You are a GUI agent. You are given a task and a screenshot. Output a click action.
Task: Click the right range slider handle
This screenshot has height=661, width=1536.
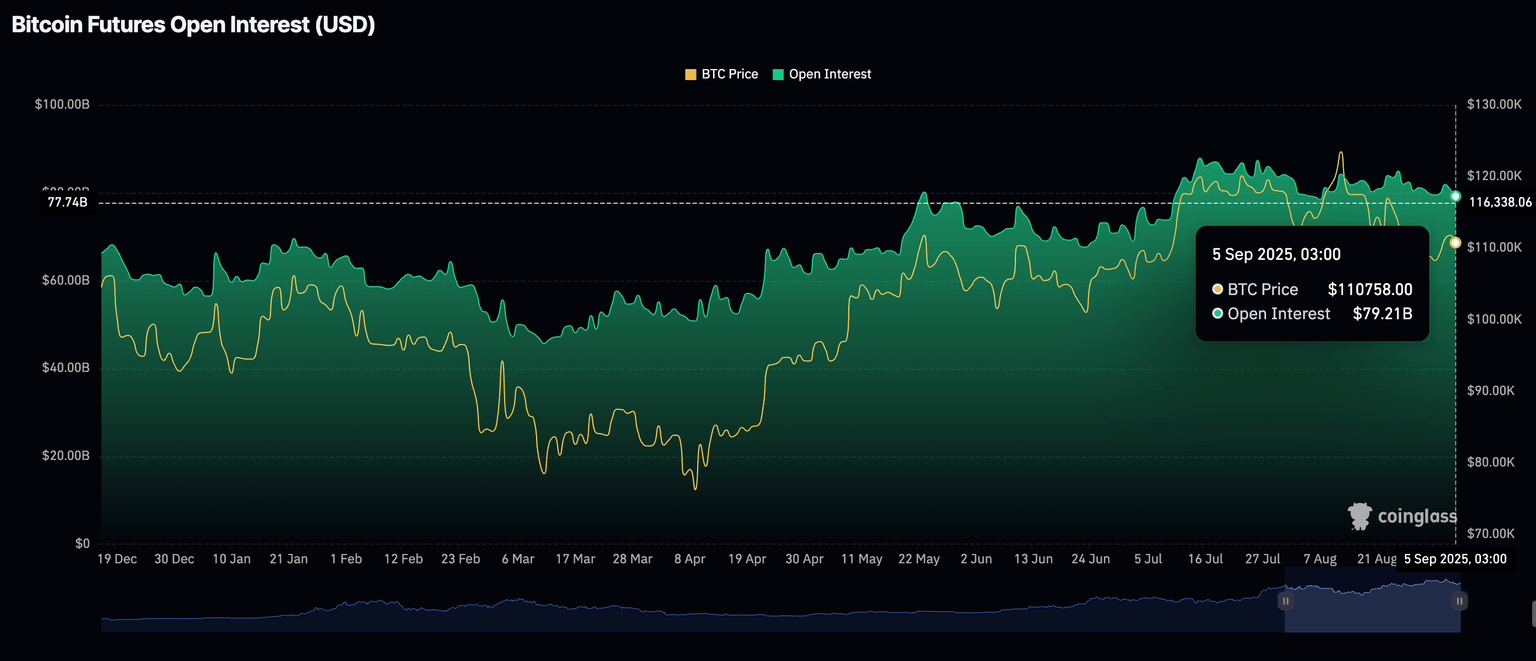[1460, 601]
